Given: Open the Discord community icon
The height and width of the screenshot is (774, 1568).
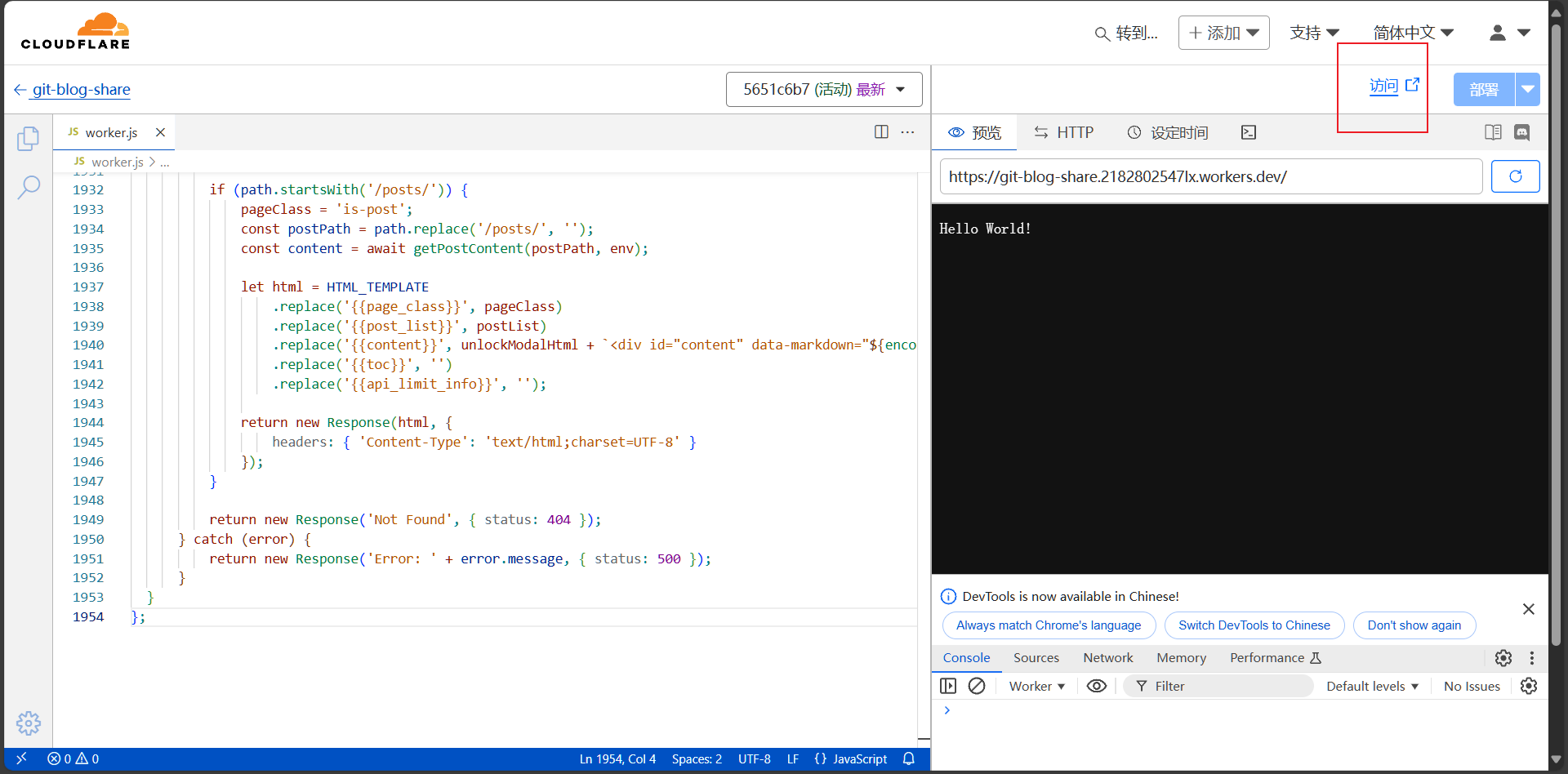Looking at the screenshot, I should coord(1522,132).
